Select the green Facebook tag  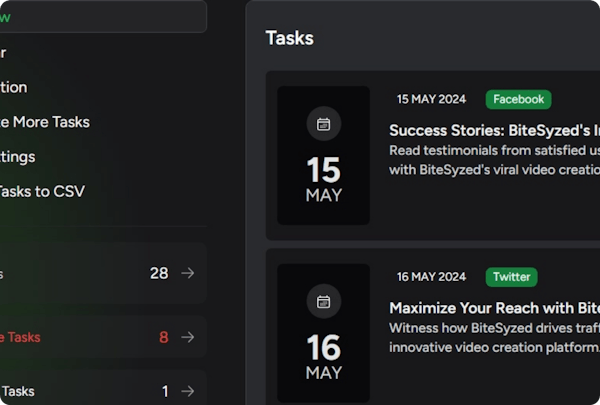point(518,99)
